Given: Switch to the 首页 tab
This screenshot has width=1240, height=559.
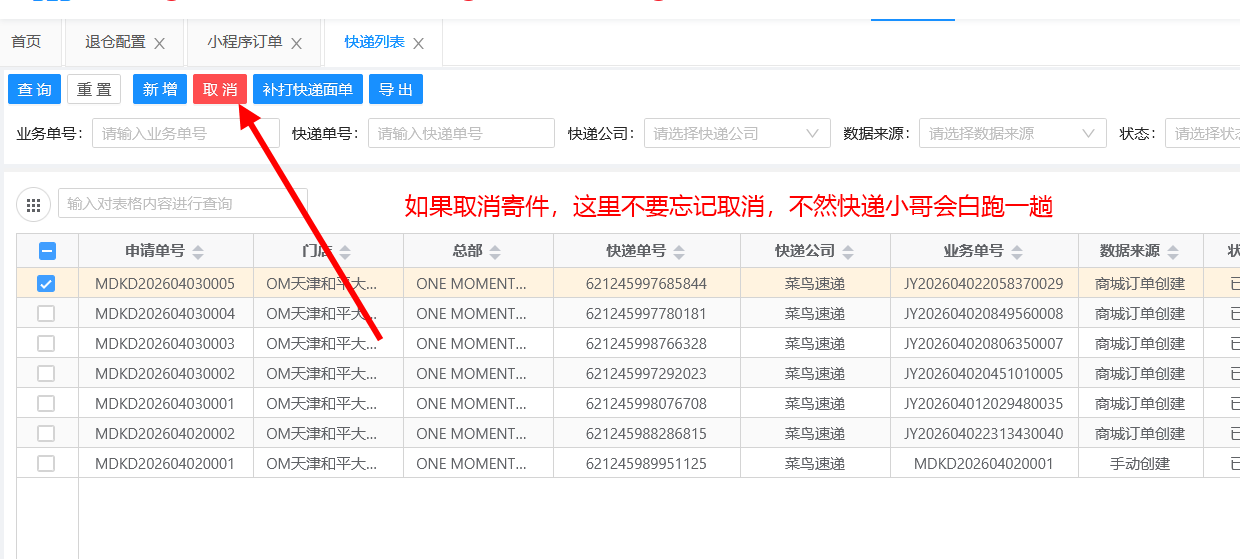Looking at the screenshot, I should pyautogui.click(x=27, y=42).
